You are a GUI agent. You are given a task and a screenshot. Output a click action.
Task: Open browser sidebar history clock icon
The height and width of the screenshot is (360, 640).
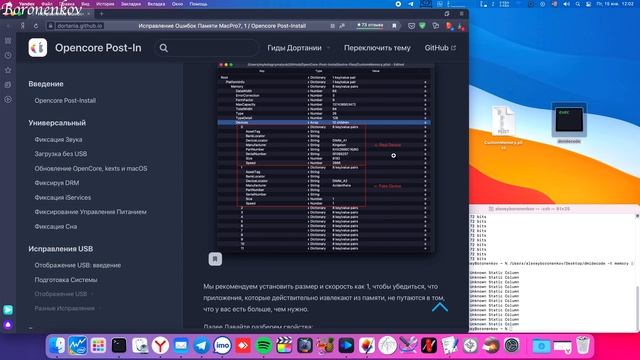8,56
